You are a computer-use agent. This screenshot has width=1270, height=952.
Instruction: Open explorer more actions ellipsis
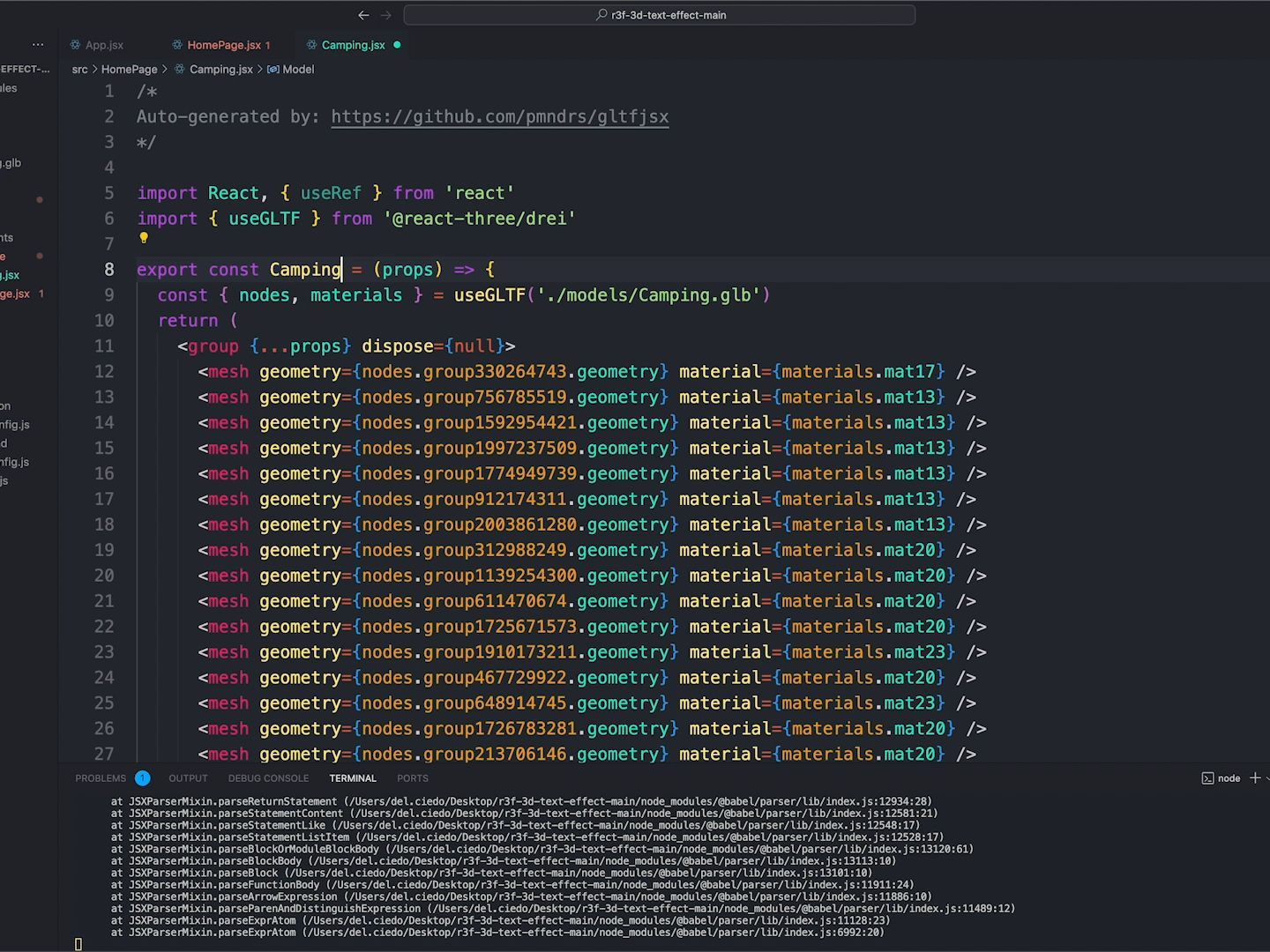point(37,44)
